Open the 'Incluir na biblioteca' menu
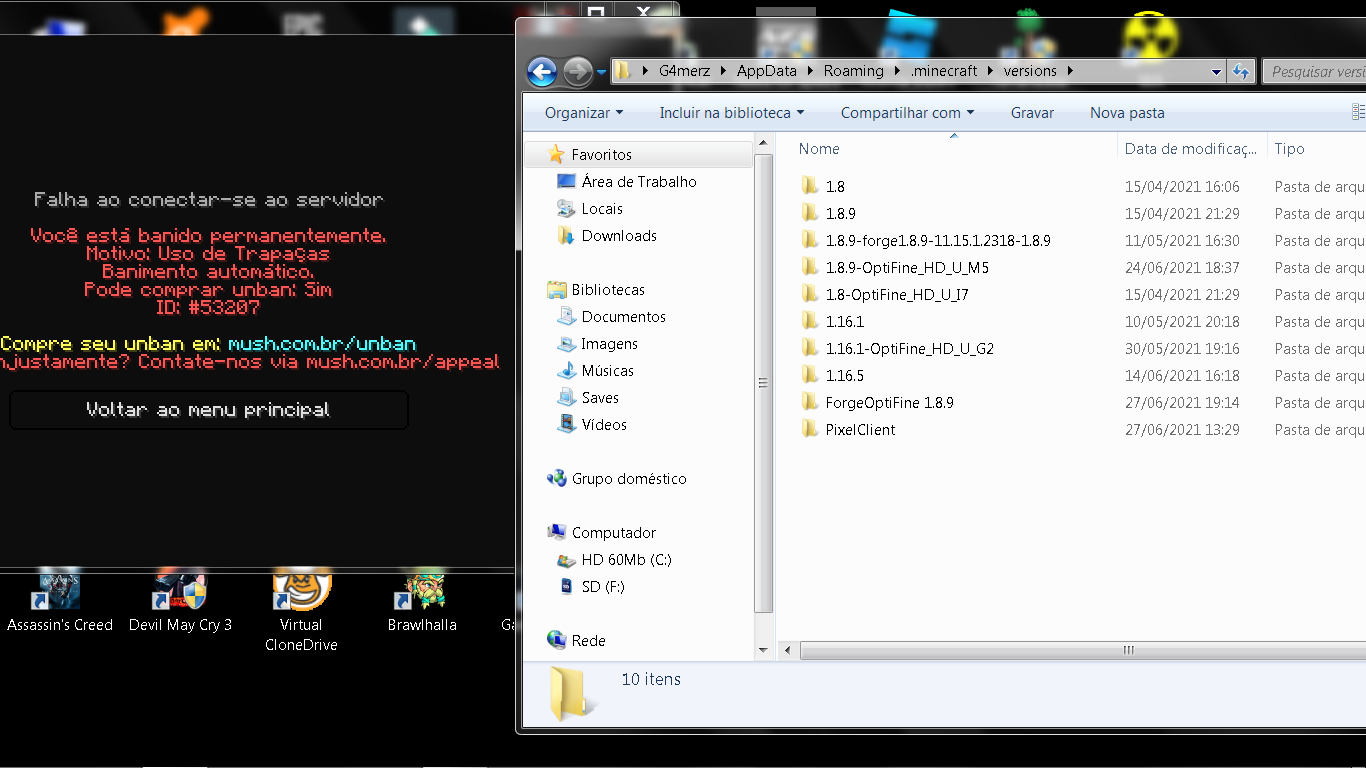The width and height of the screenshot is (1366, 768). 731,113
